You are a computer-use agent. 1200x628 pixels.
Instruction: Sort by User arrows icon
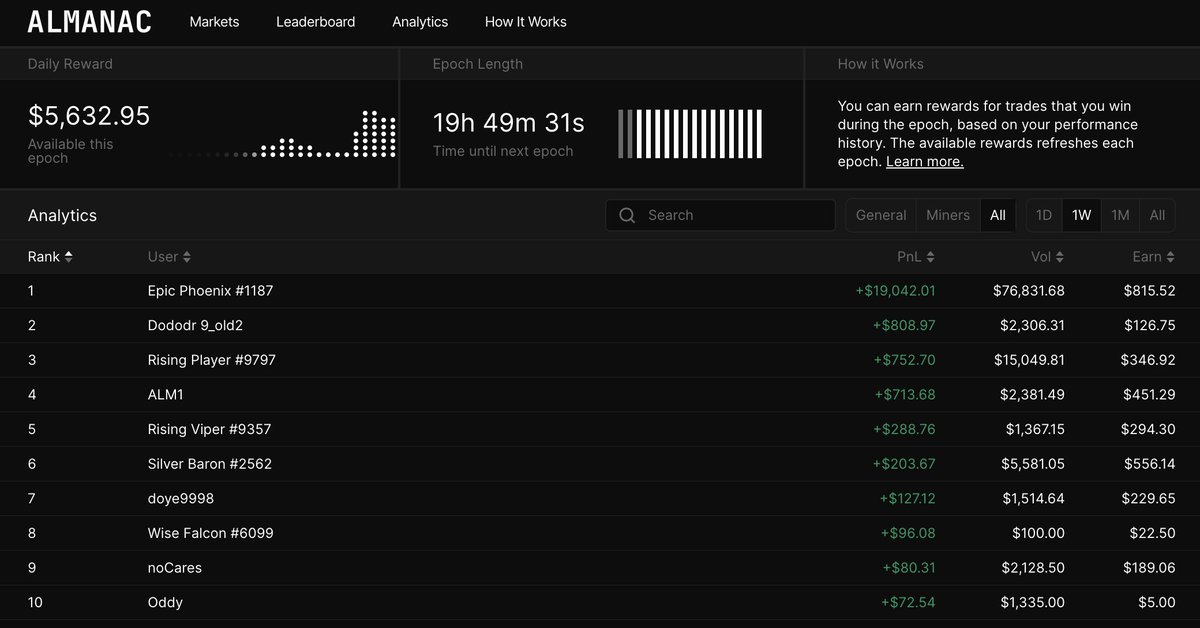(186, 257)
